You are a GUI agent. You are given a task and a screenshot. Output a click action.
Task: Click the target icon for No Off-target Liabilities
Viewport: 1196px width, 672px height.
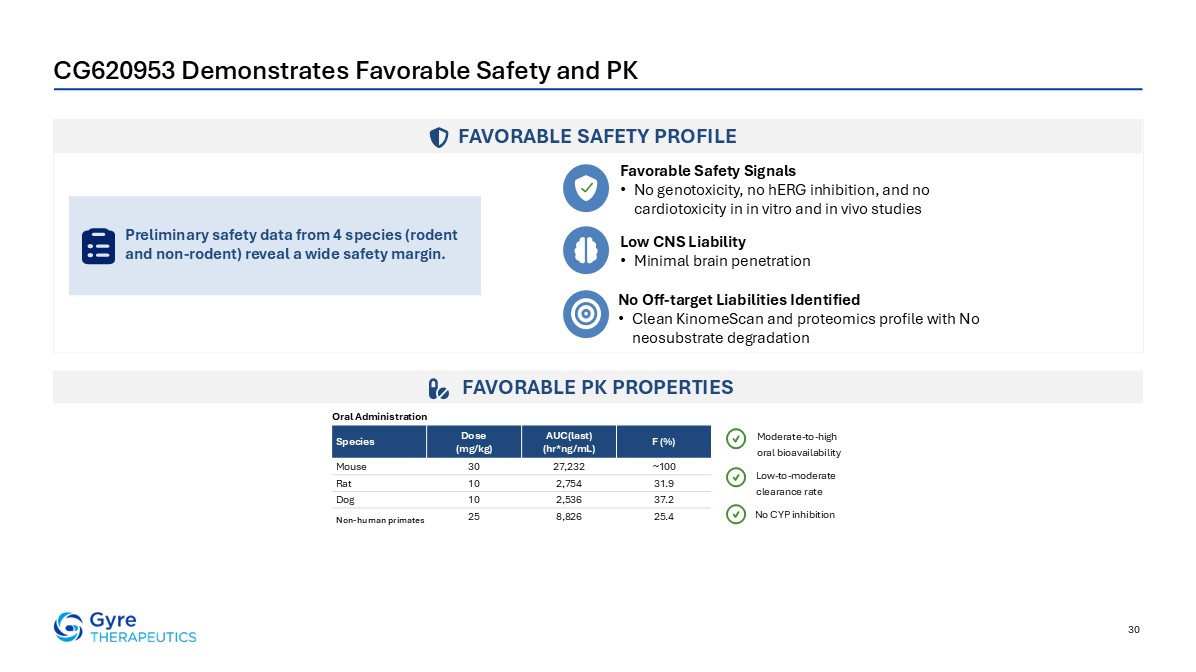(586, 313)
